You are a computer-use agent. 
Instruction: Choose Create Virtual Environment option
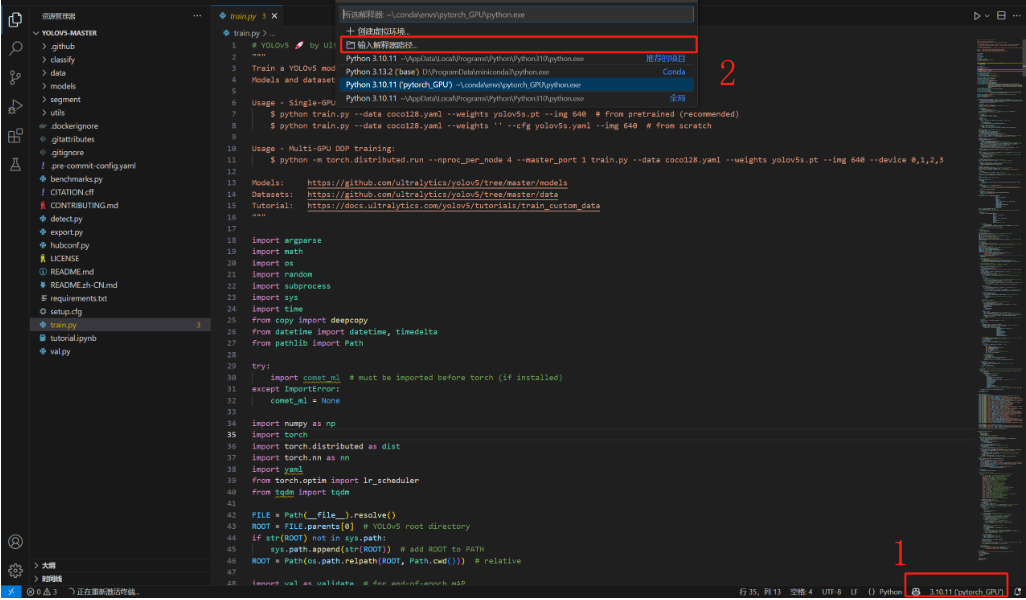(516, 31)
